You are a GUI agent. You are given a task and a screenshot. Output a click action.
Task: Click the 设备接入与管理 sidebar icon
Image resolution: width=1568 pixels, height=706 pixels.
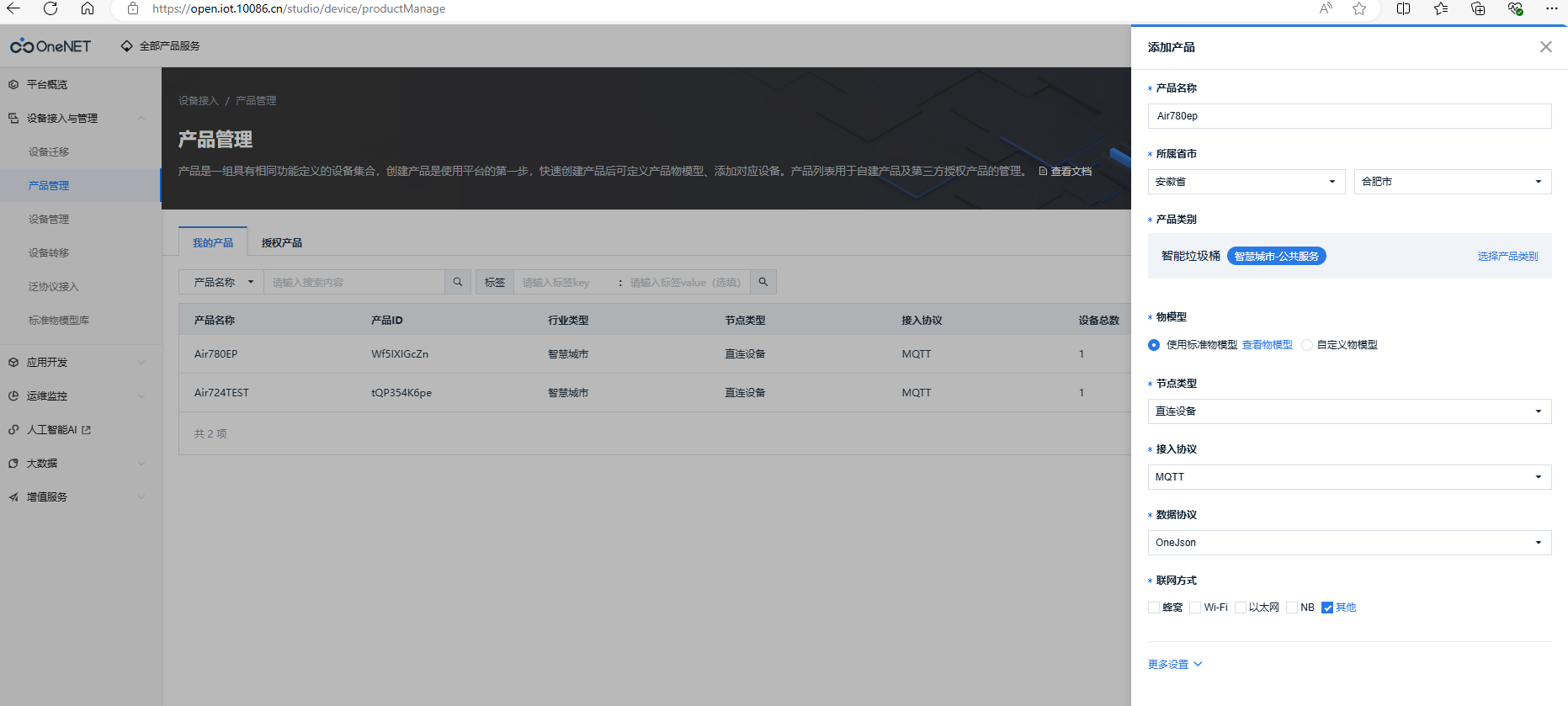13,118
